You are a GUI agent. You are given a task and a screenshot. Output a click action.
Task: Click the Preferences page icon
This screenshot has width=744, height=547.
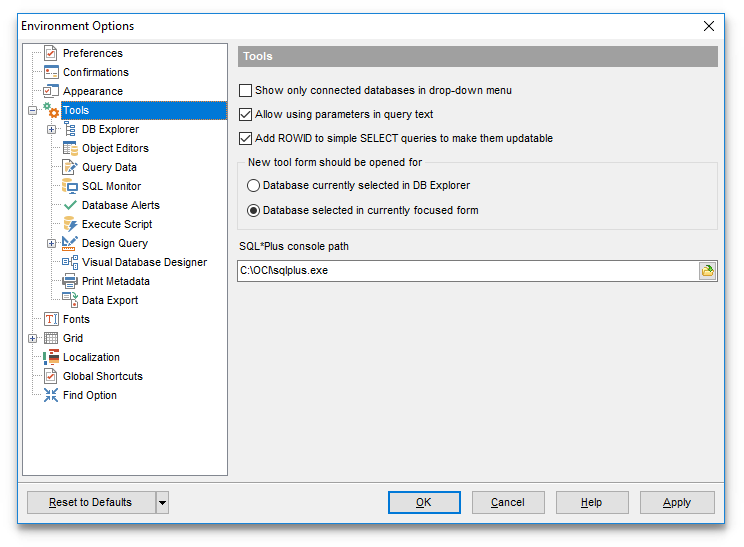click(51, 53)
